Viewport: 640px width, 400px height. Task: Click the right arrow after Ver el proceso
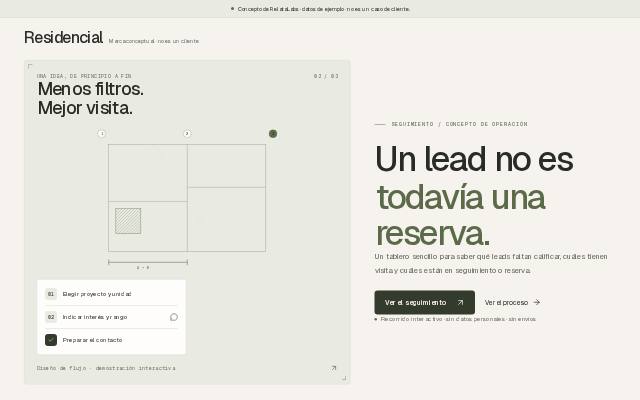[537, 302]
